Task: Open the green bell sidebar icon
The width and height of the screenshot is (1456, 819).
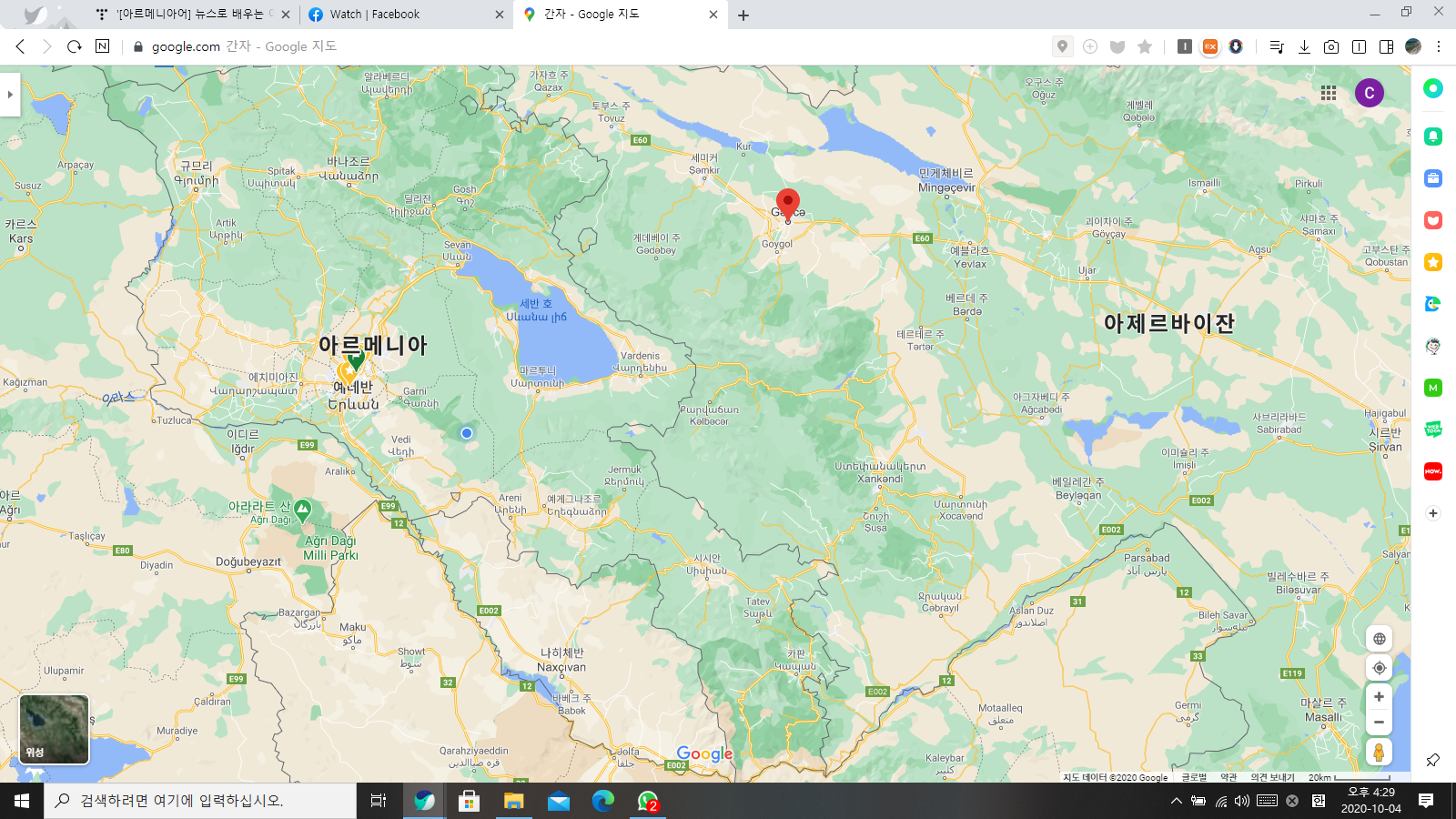Action: (x=1433, y=136)
